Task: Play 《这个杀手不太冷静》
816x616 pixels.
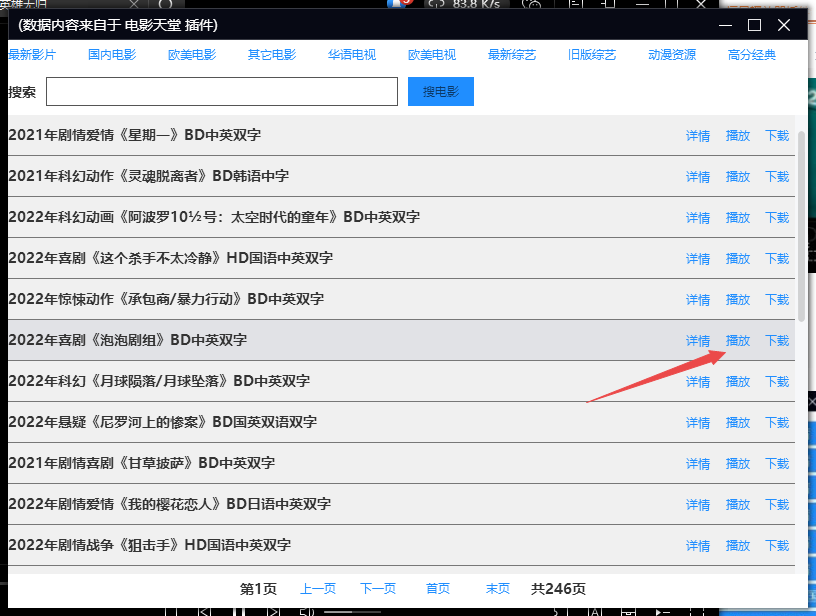Action: (x=738, y=259)
